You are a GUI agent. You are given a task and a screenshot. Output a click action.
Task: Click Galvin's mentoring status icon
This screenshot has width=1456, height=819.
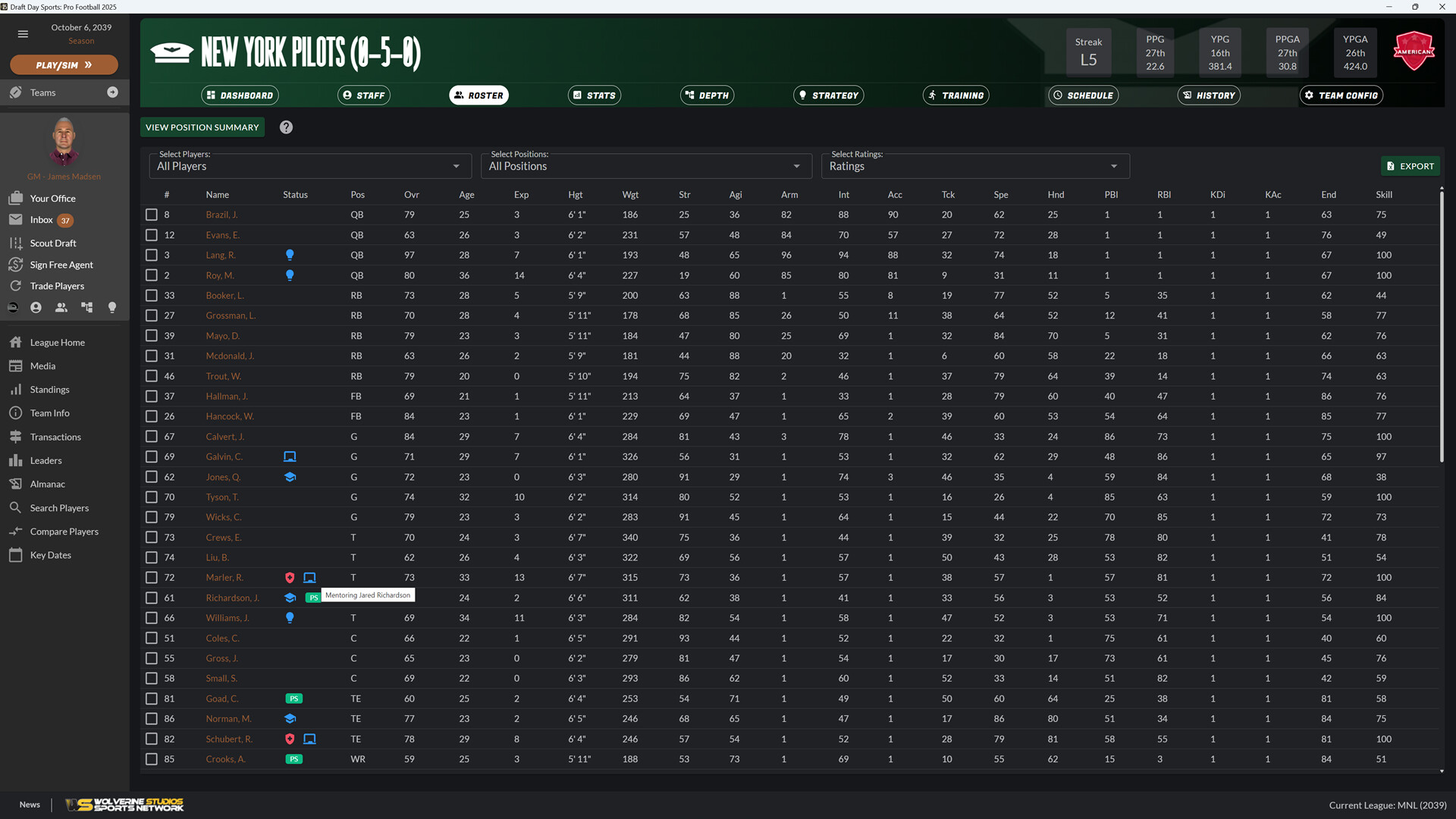(x=290, y=457)
